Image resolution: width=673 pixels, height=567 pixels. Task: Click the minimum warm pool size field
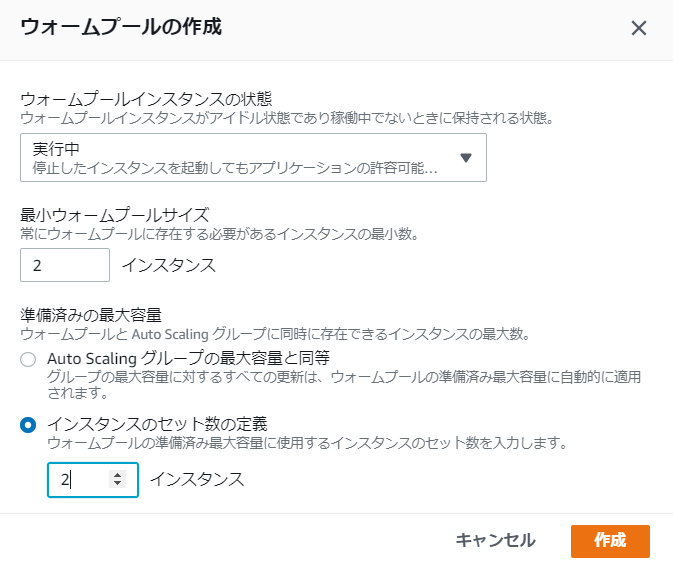[65, 265]
